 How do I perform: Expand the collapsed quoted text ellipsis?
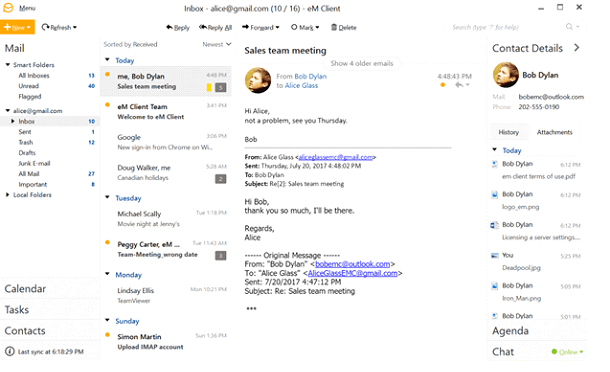coord(251,309)
